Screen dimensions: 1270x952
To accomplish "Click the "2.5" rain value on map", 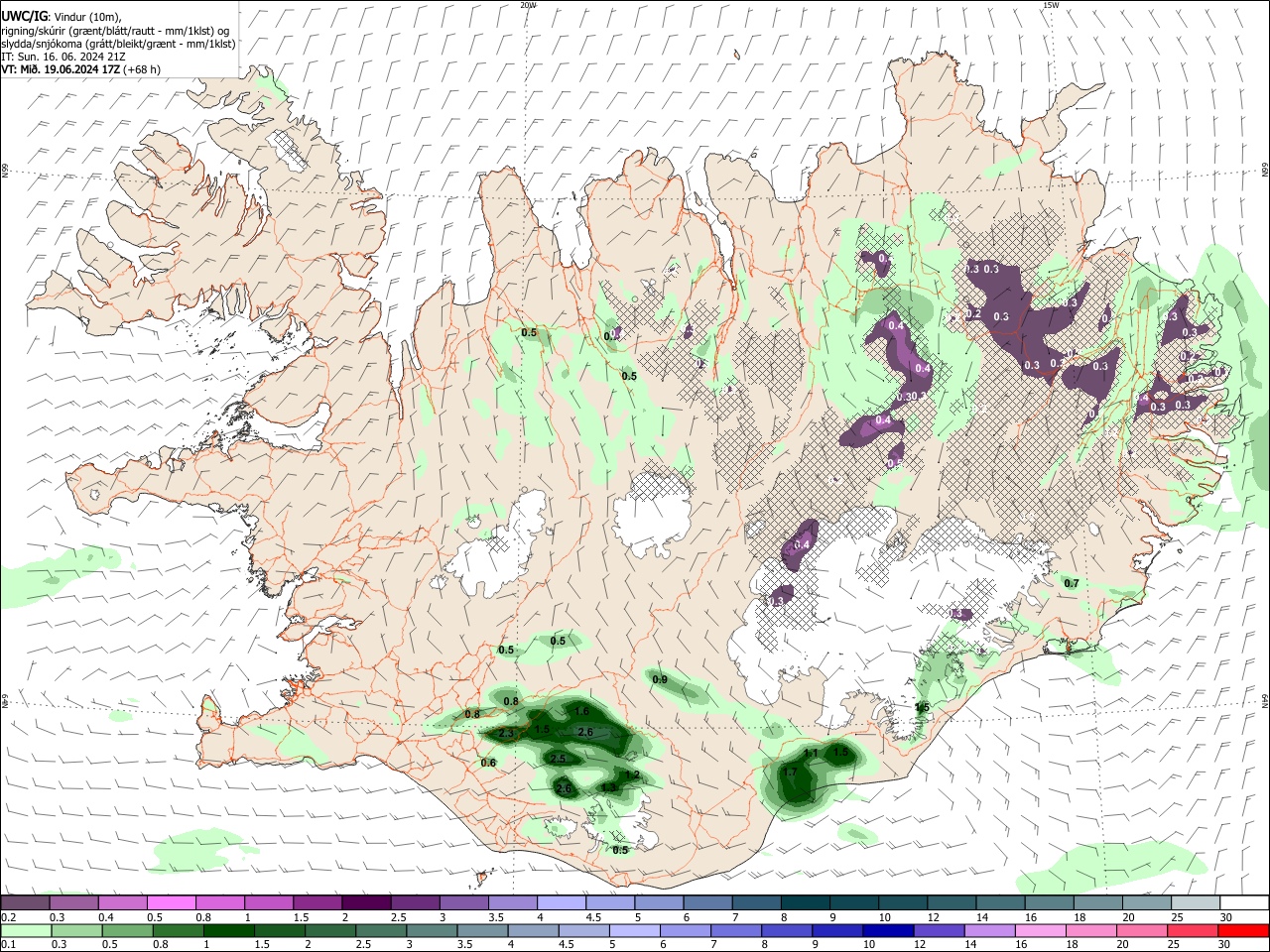I will point(558,759).
